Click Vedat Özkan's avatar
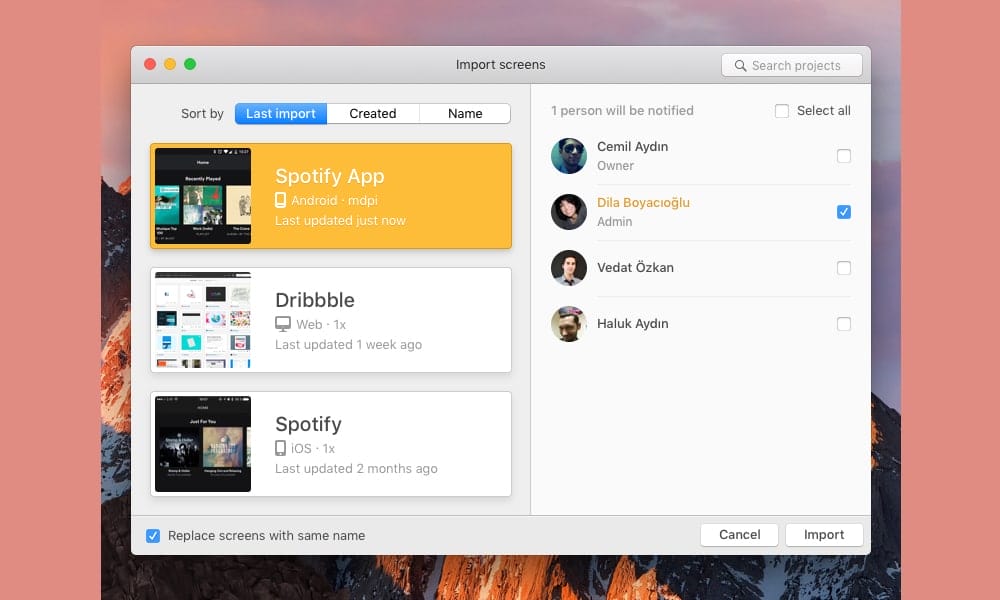Viewport: 1000px width, 600px height. click(x=568, y=267)
